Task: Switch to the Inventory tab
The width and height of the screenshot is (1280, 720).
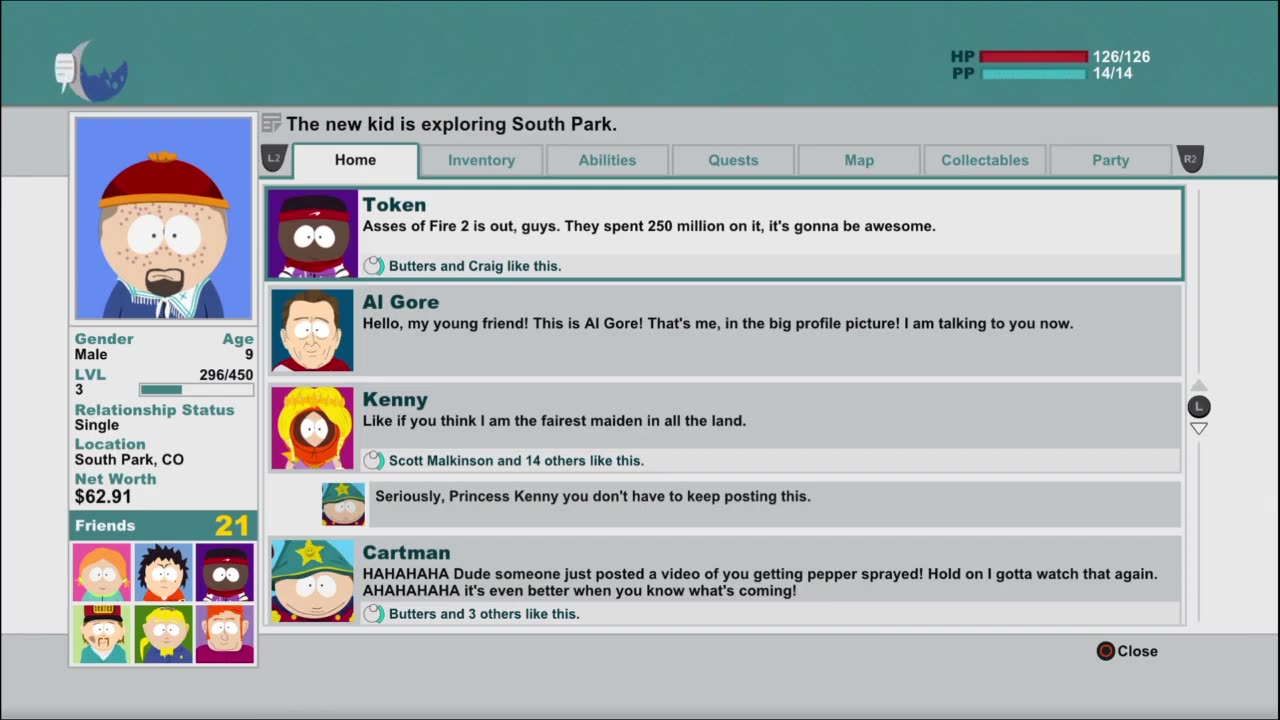Action: click(481, 160)
